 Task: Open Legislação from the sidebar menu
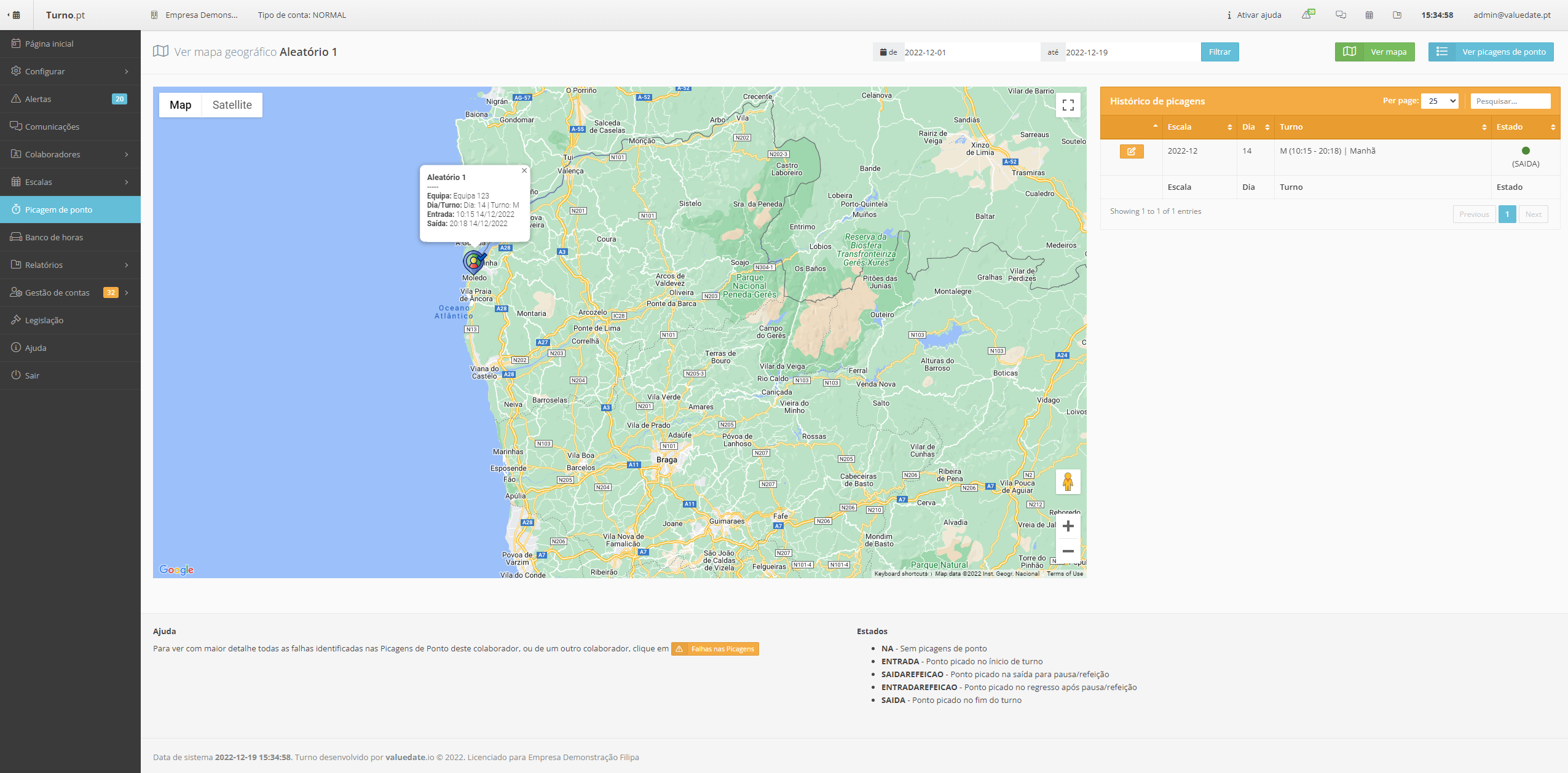pyautogui.click(x=44, y=320)
